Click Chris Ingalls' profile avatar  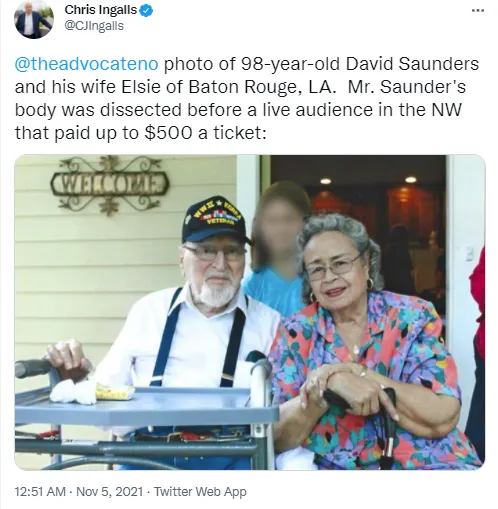[34, 20]
